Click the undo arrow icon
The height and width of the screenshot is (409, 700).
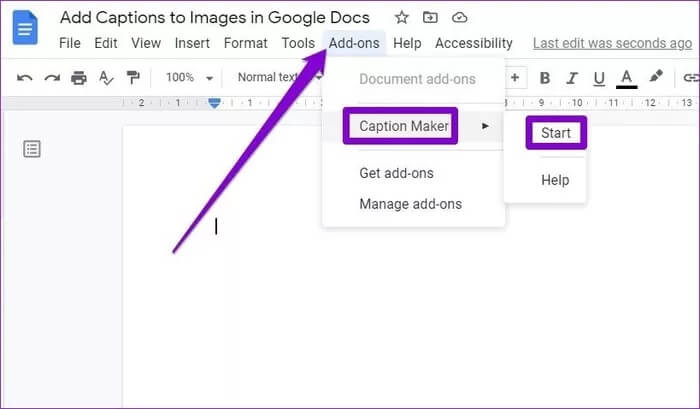coord(25,78)
